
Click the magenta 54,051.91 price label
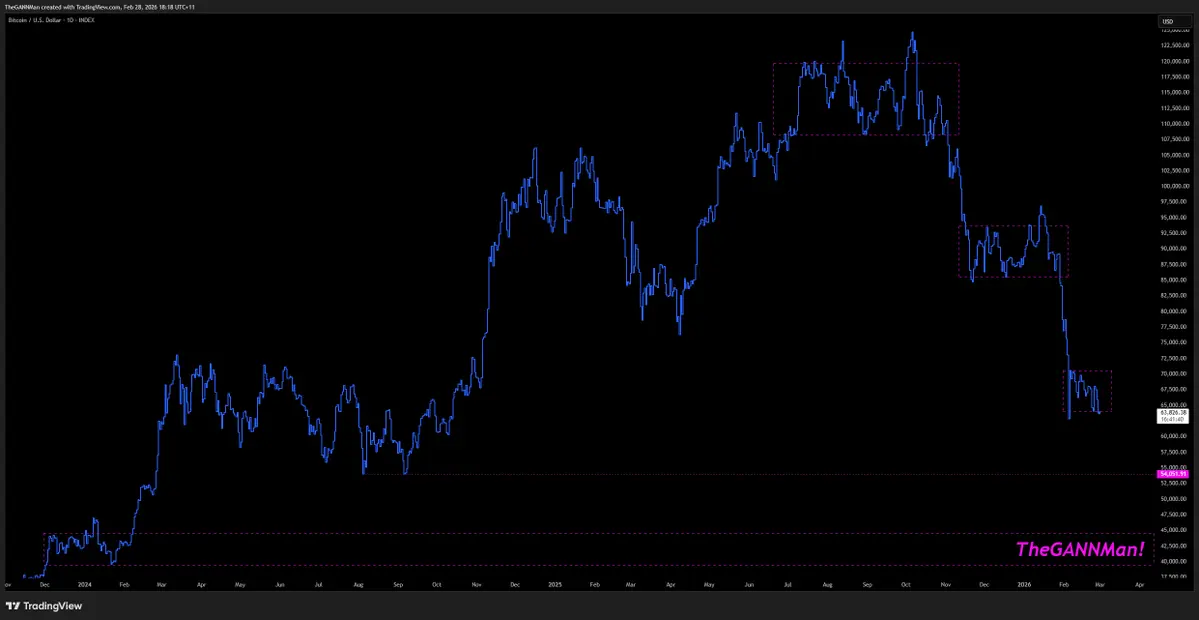coord(1172,474)
